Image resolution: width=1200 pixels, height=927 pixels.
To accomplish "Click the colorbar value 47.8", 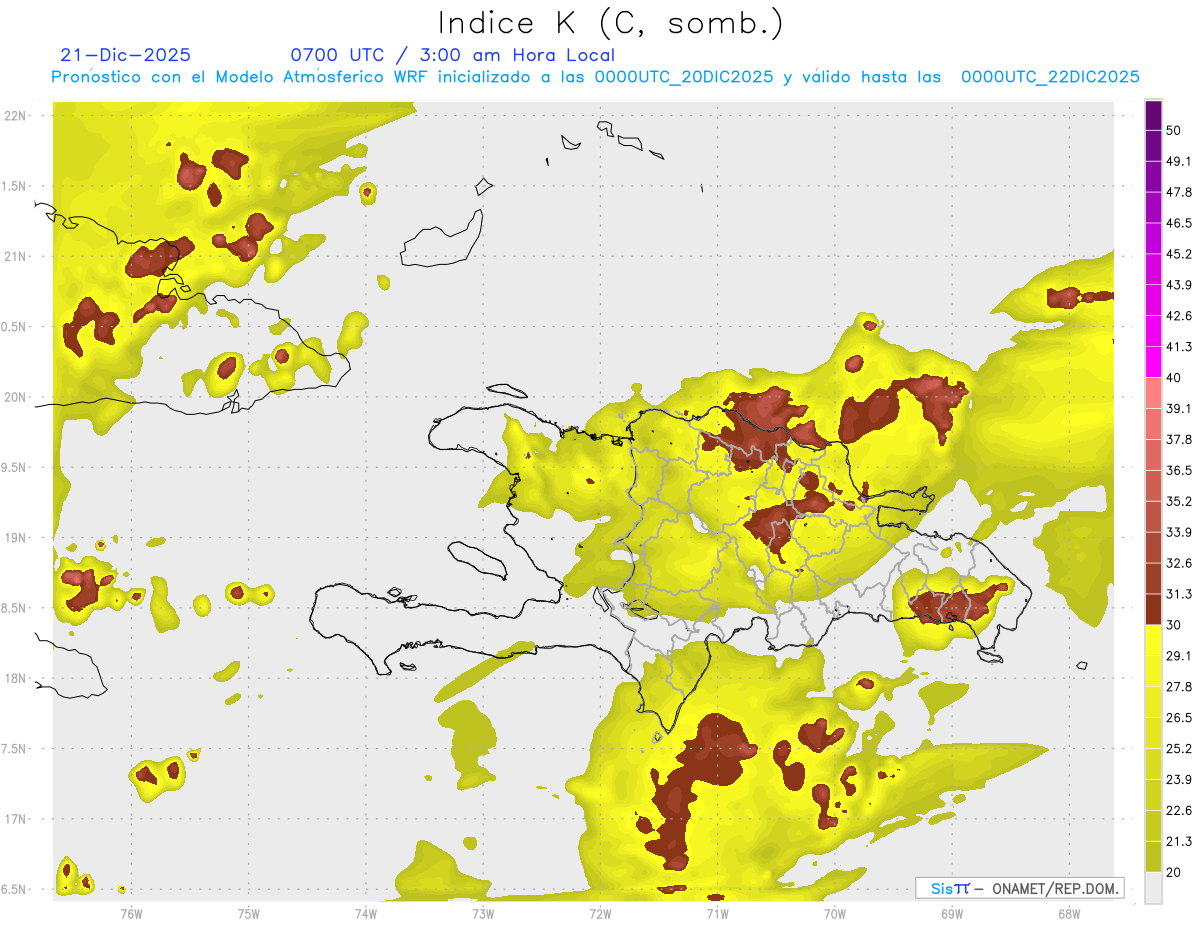I will pyautogui.click(x=1178, y=192).
